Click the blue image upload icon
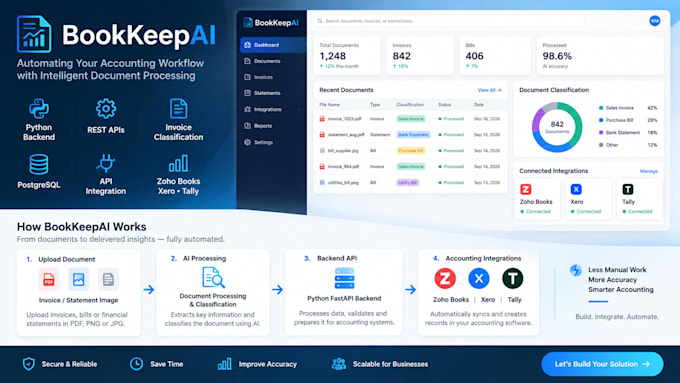This screenshot has height=383, width=680. point(78,279)
